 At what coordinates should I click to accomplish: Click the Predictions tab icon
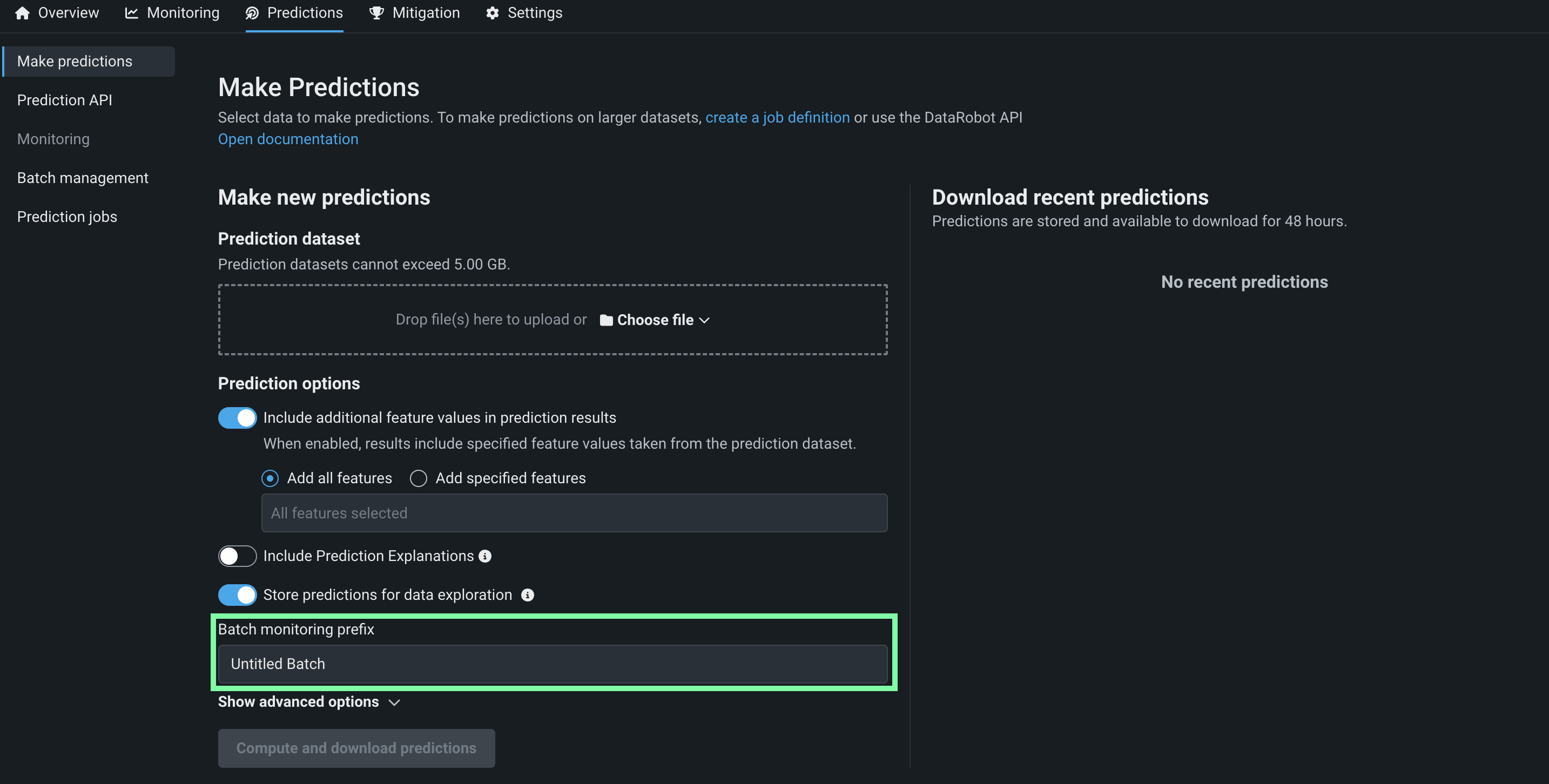click(252, 12)
